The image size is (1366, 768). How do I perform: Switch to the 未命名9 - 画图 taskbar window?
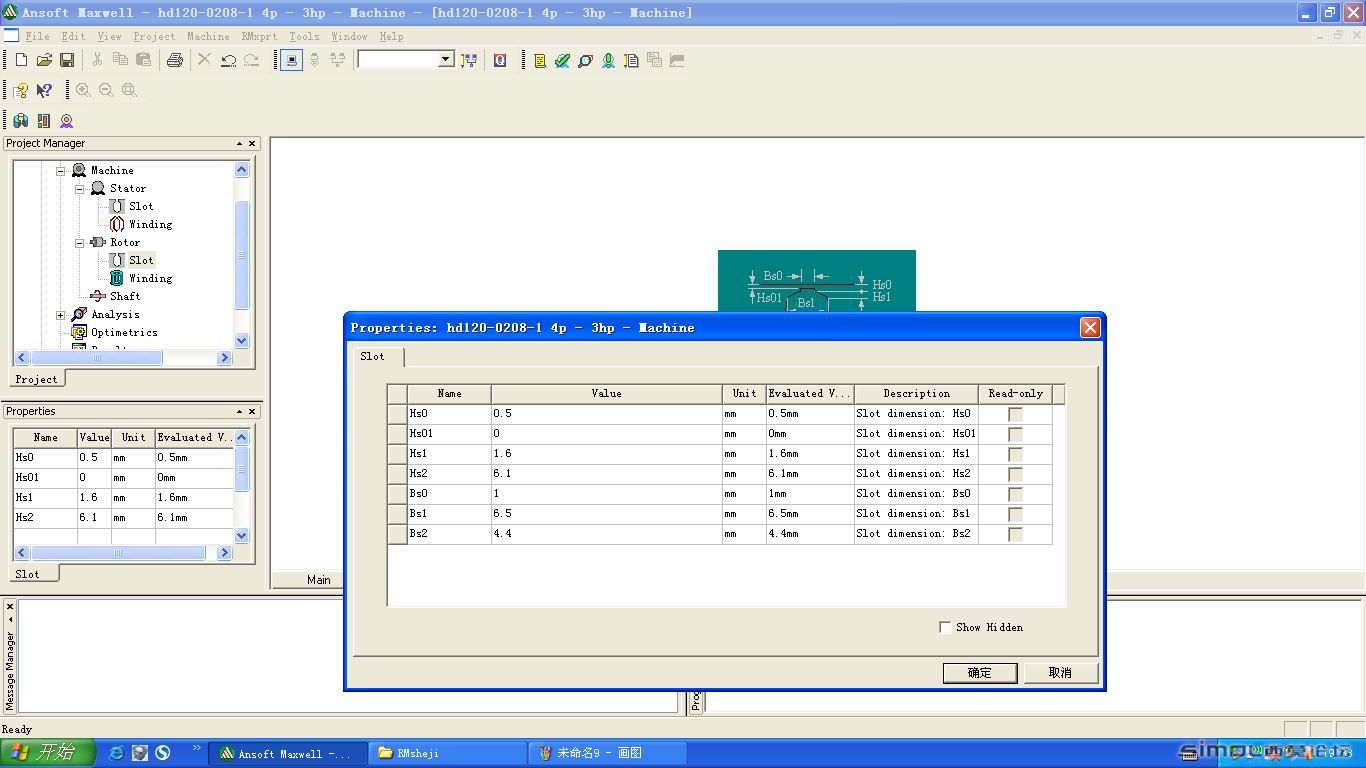tap(607, 753)
